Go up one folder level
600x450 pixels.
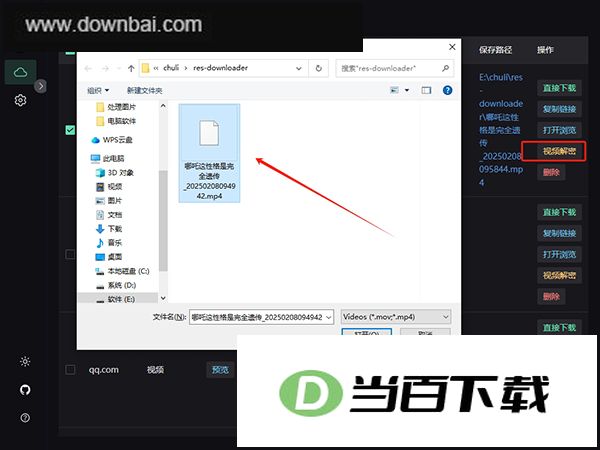131,68
